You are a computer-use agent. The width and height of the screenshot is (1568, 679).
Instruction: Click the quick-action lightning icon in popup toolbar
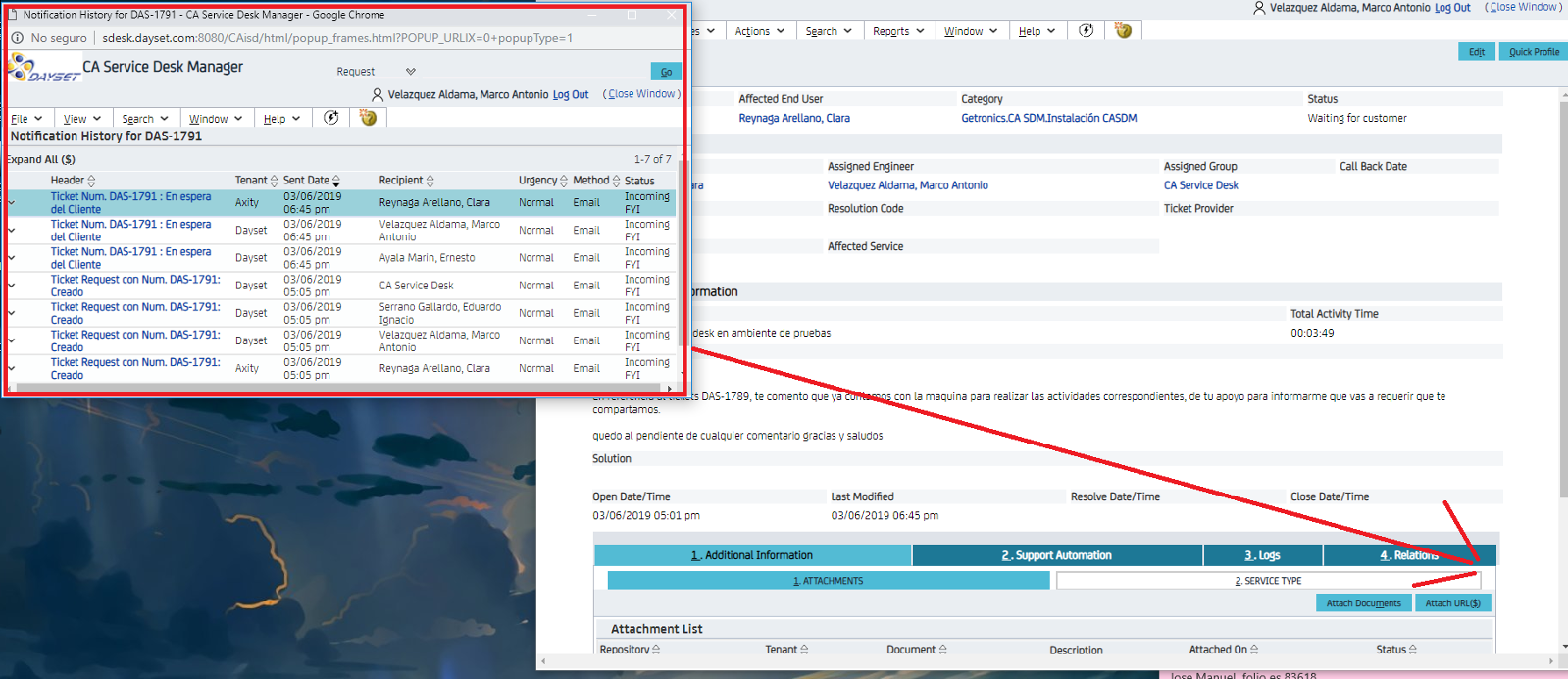click(x=331, y=118)
